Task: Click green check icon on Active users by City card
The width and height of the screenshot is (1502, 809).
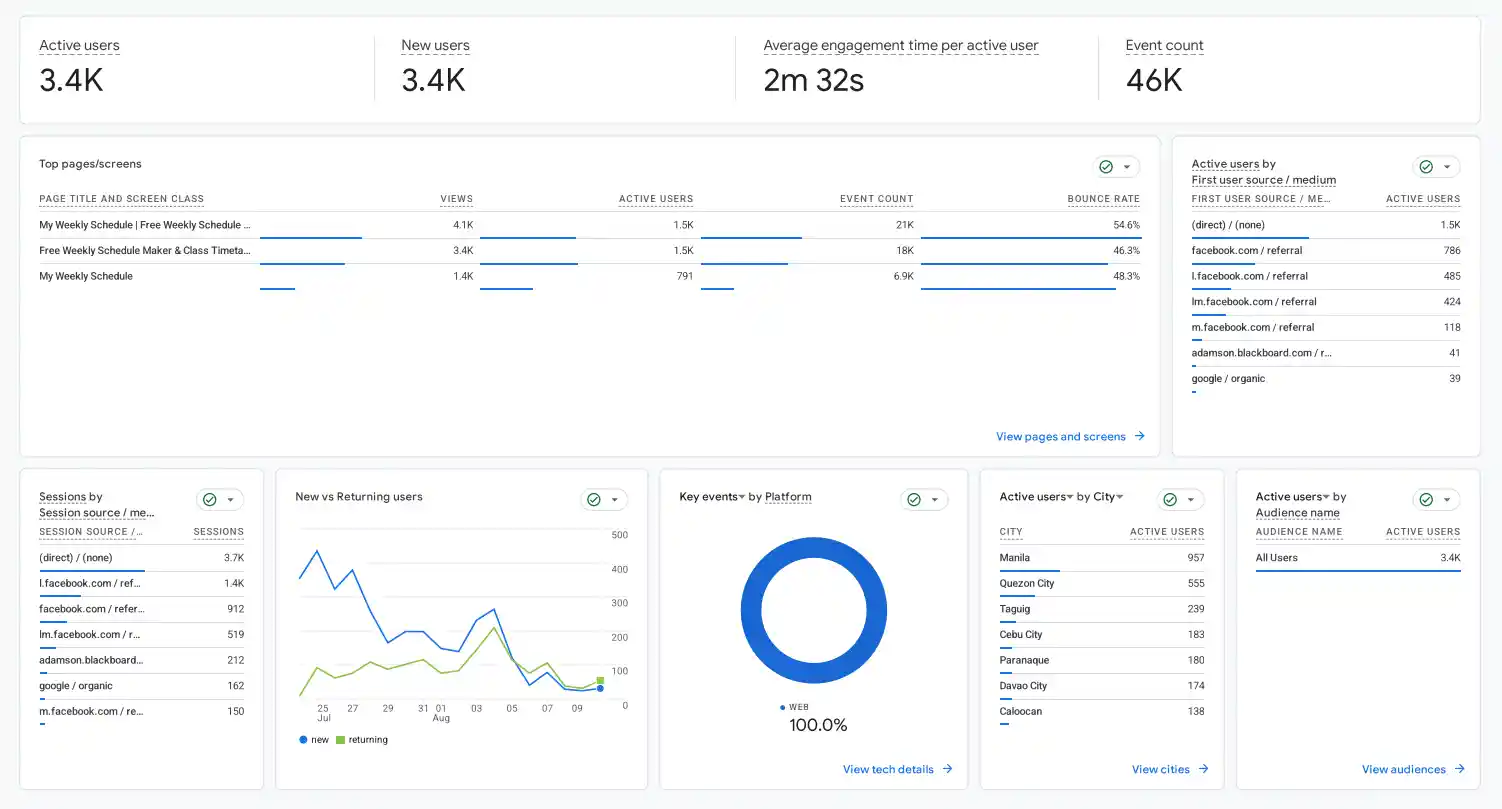Action: 1170,500
